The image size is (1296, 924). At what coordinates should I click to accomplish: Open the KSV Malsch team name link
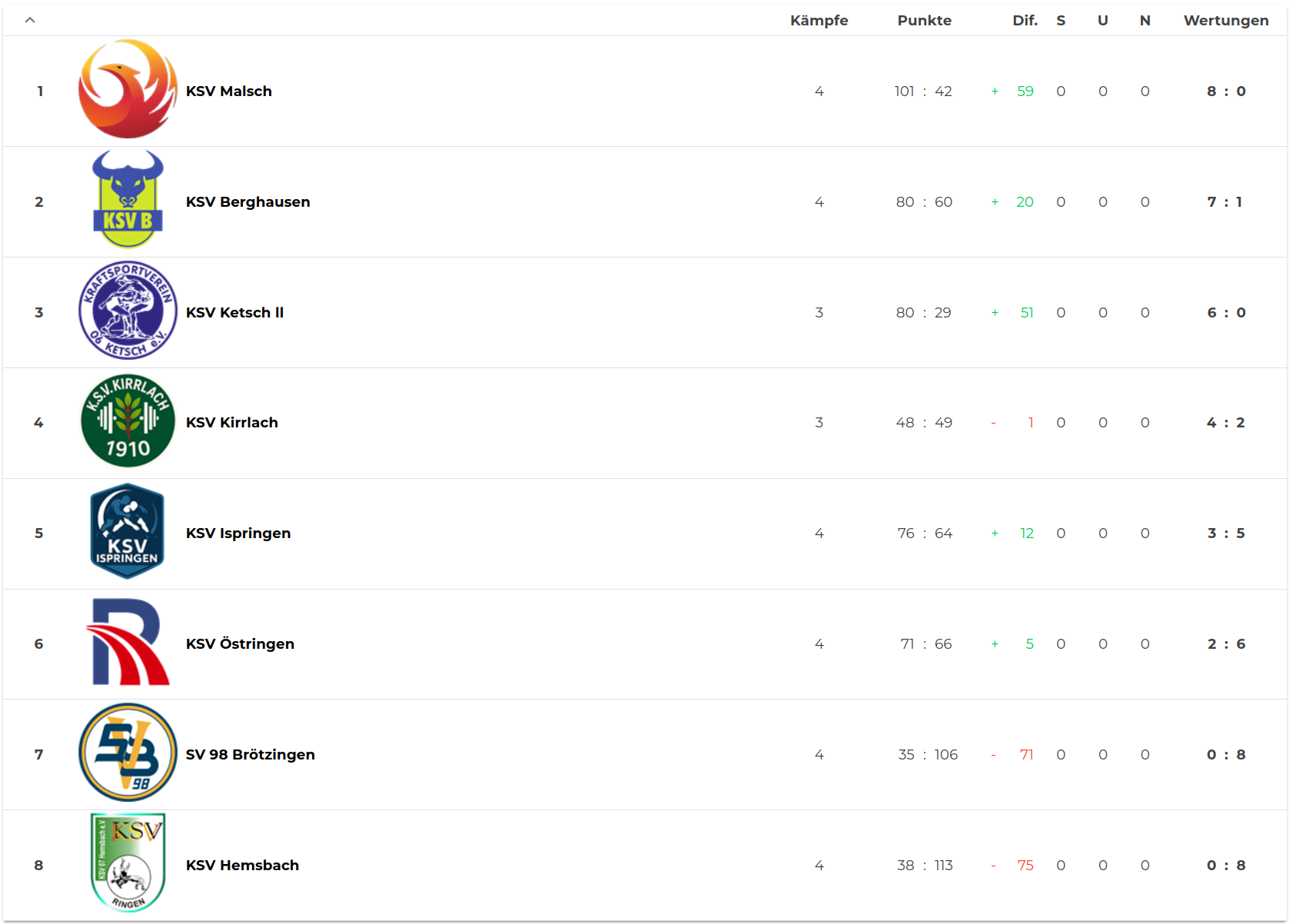pyautogui.click(x=229, y=91)
